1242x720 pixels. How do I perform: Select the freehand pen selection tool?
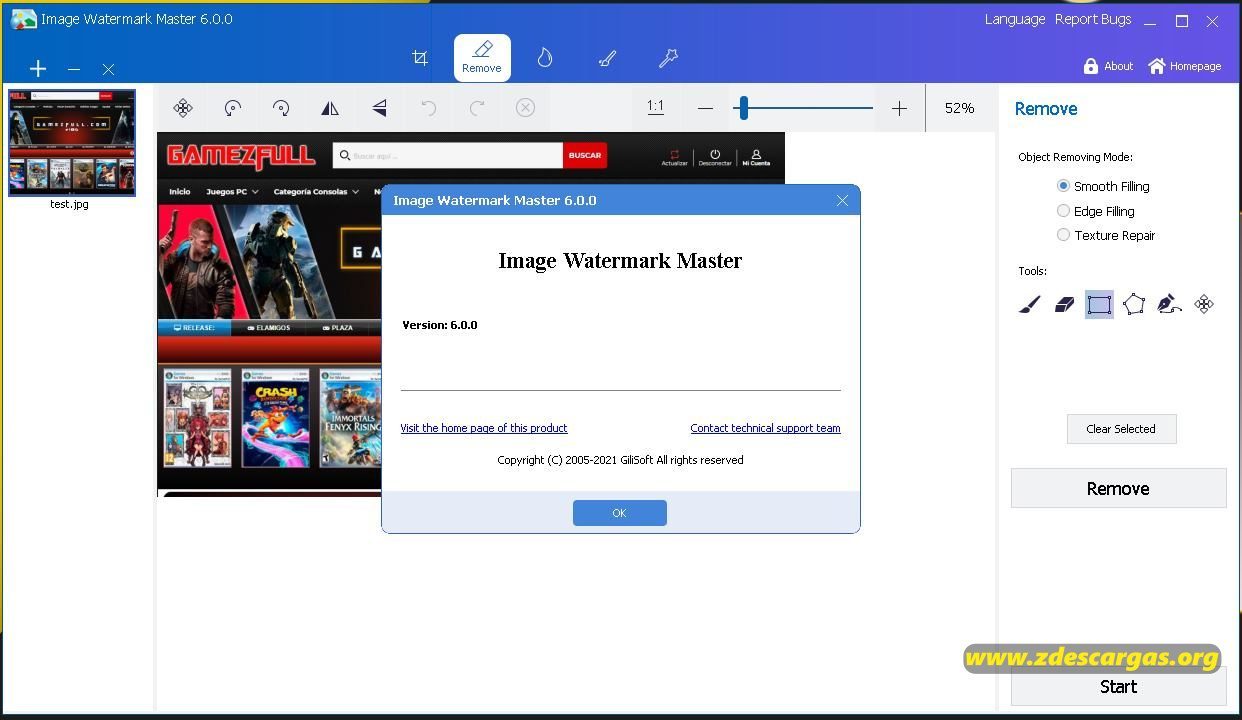[1169, 304]
